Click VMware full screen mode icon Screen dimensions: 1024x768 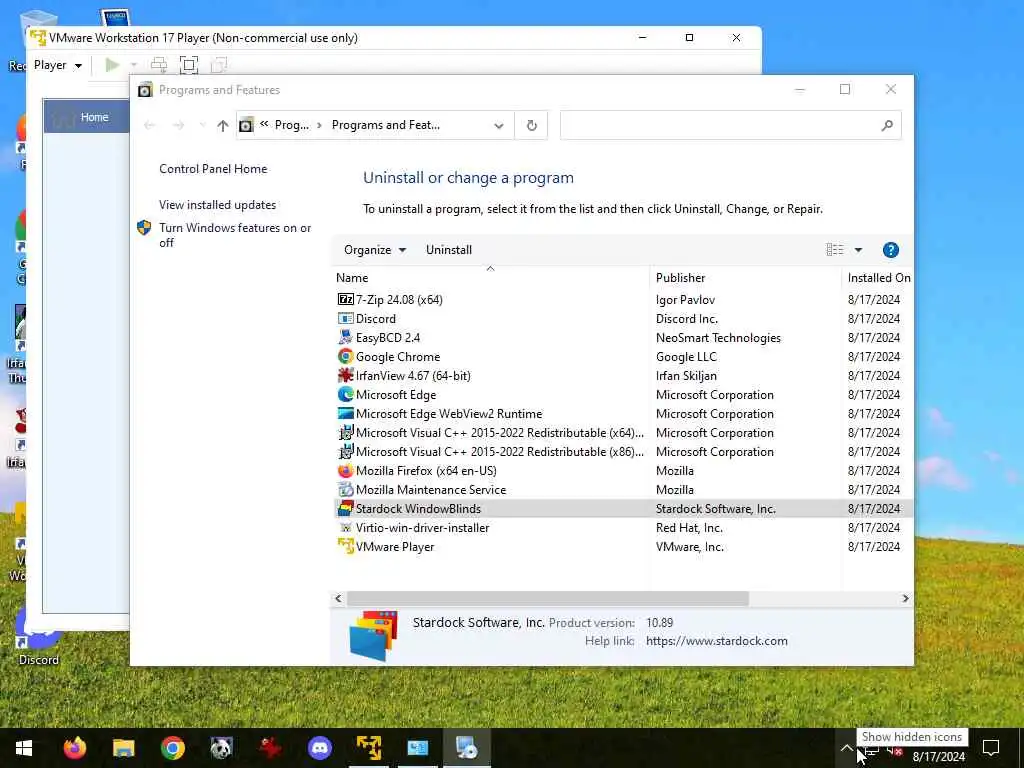click(189, 65)
